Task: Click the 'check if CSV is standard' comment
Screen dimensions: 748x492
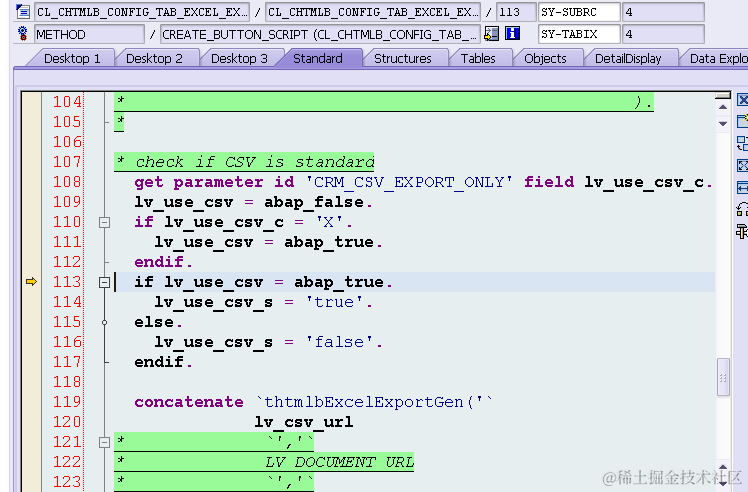Action: point(255,162)
